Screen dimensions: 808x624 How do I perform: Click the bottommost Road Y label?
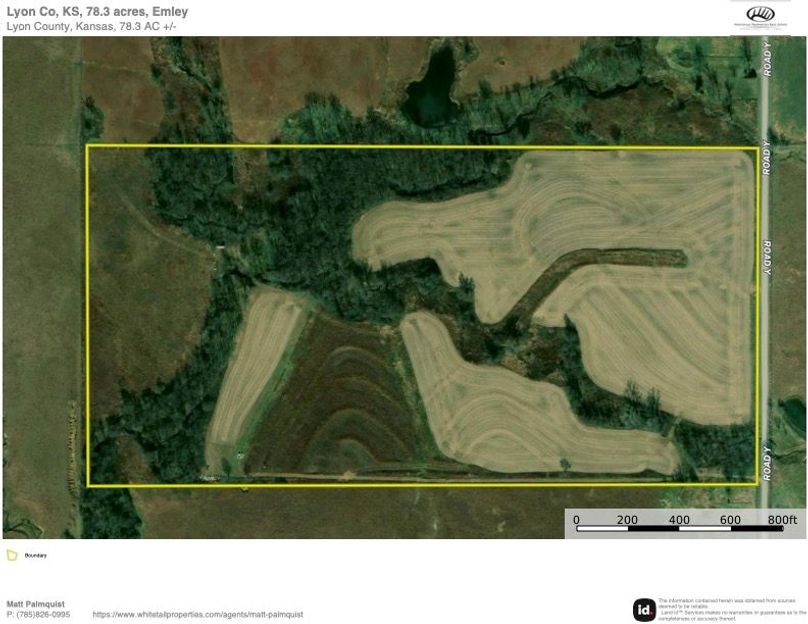click(767, 462)
